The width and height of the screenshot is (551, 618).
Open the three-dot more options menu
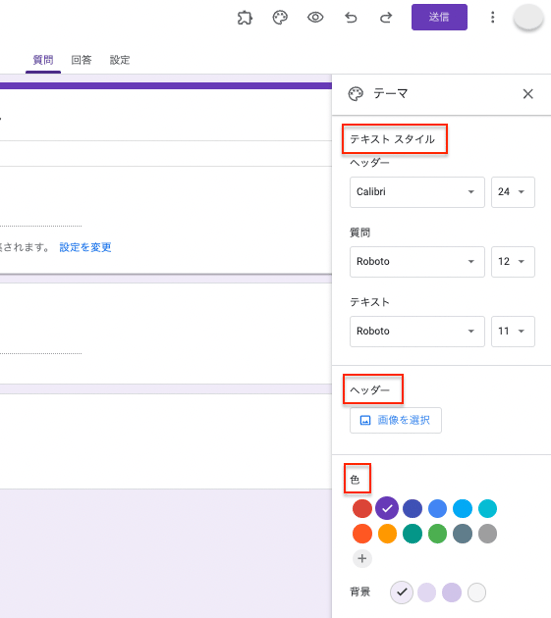[492, 17]
